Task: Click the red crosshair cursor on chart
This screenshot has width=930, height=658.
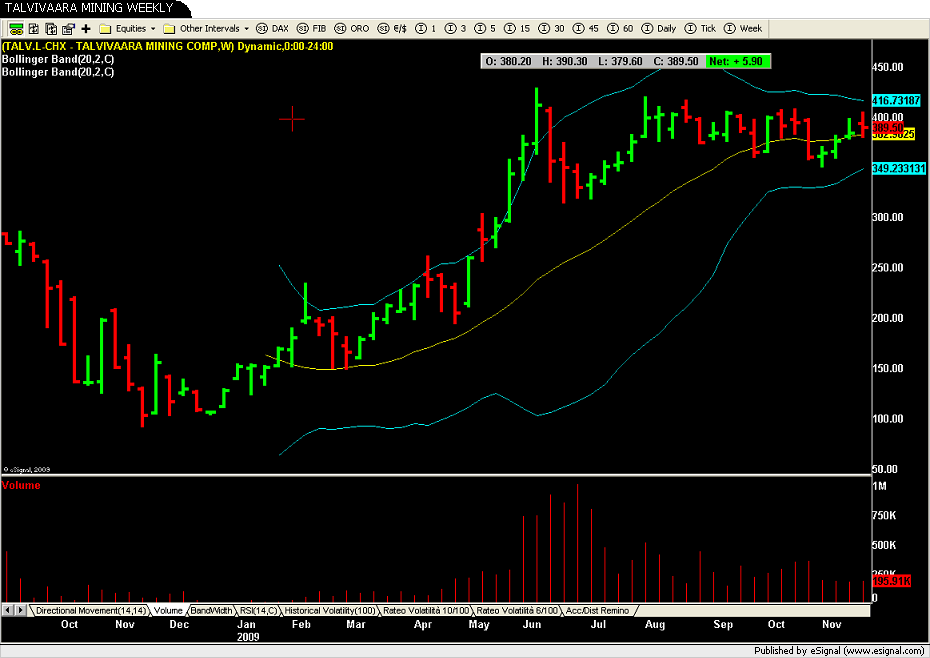Action: [292, 119]
